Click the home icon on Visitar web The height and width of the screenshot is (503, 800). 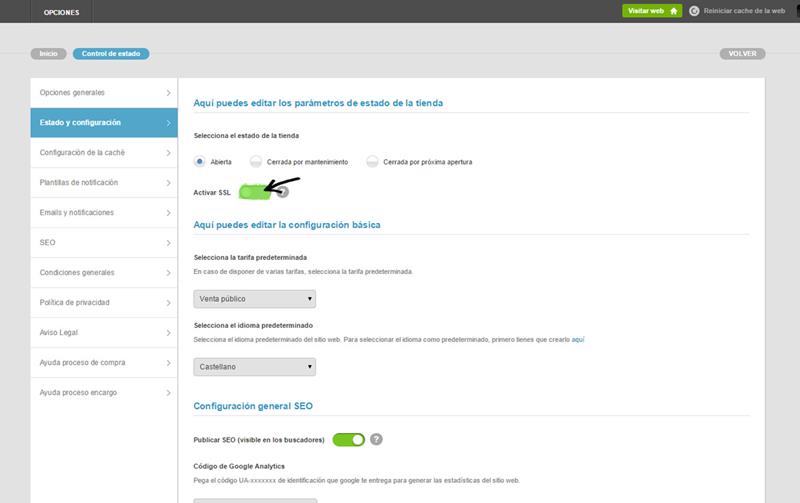[673, 11]
